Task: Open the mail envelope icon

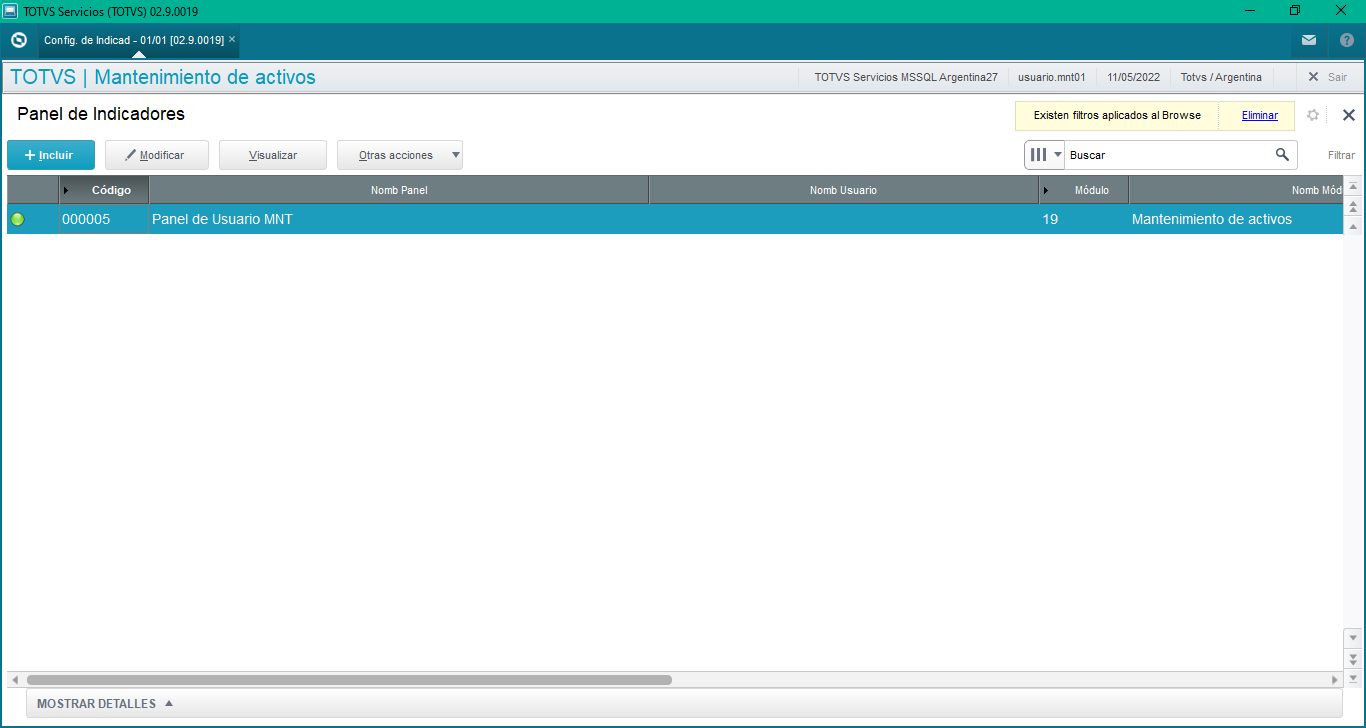Action: coord(1309,40)
